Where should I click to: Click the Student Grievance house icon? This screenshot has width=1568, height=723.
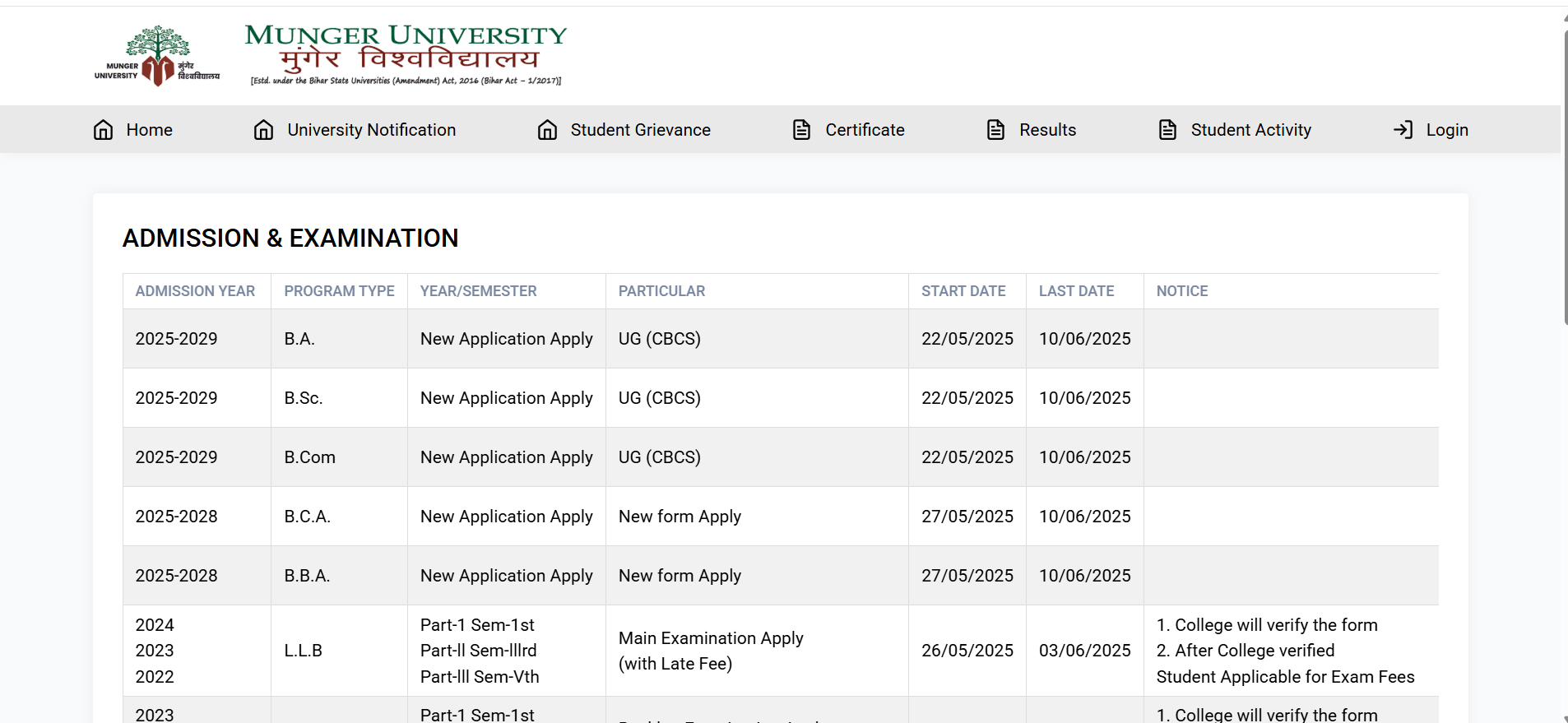point(547,130)
